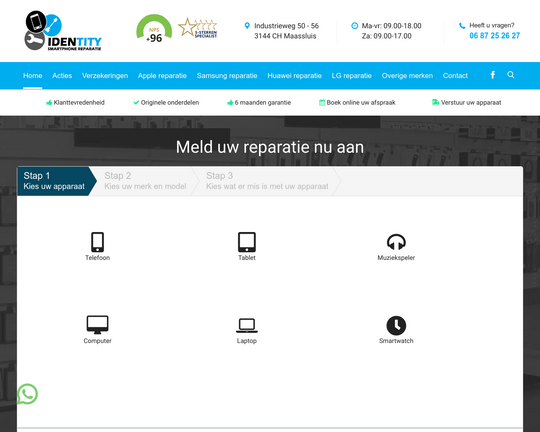Click truck icon beside Verstuur uw apparaat
540x432 pixels.
tap(435, 102)
